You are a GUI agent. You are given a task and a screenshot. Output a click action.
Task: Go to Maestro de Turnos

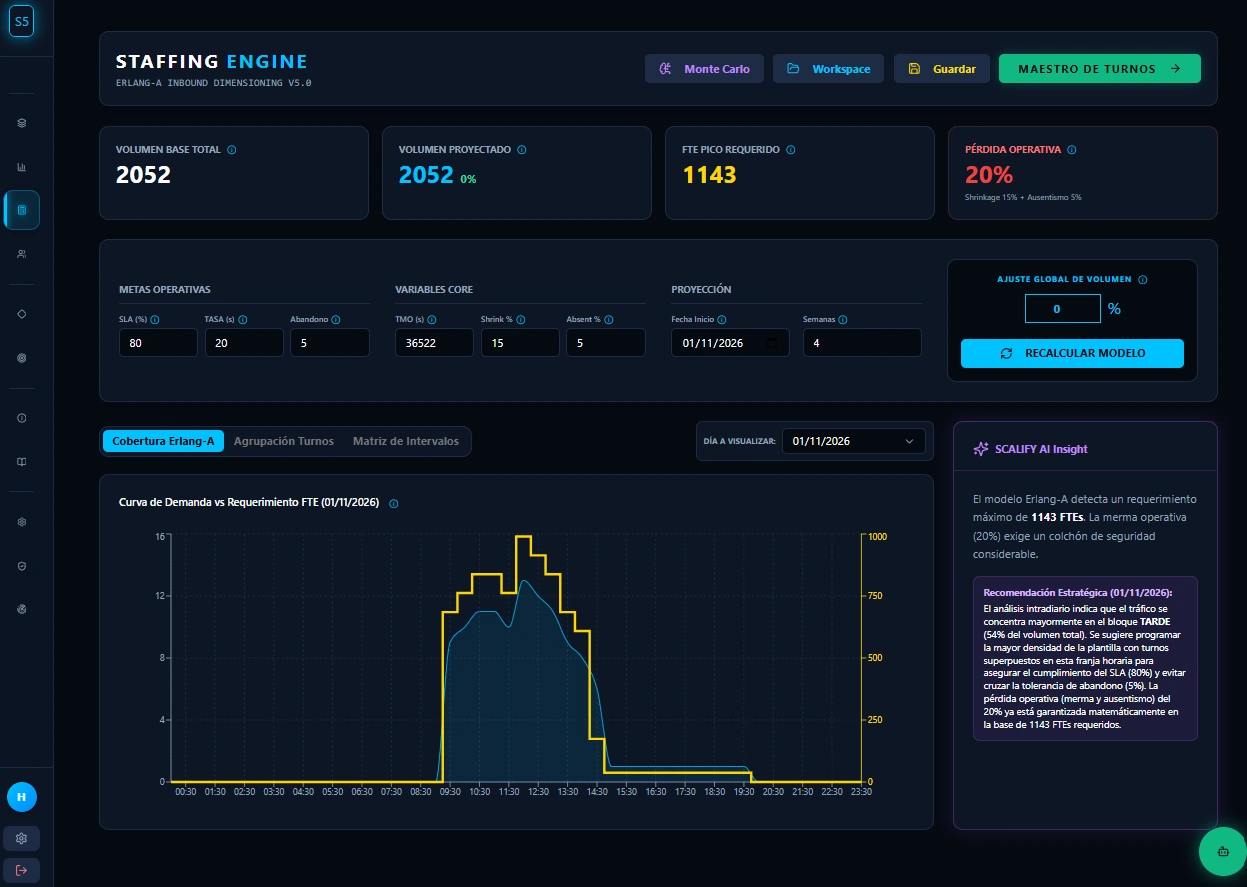1100,69
